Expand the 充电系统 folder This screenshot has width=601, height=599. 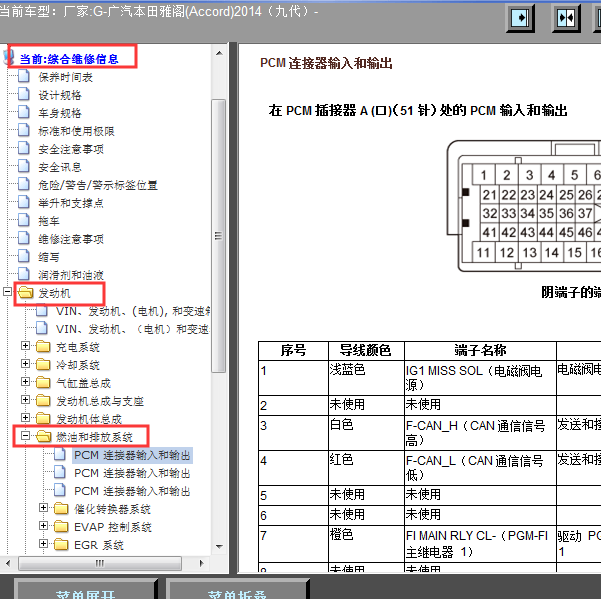25,346
